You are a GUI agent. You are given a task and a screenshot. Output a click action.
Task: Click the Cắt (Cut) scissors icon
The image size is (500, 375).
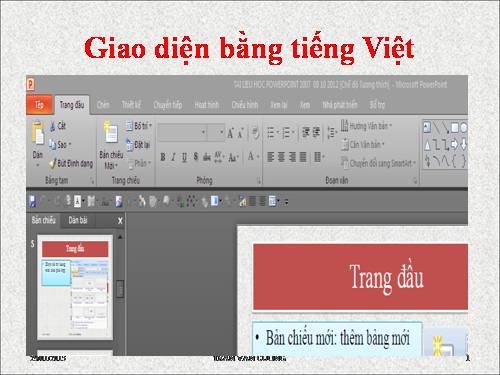(x=53, y=126)
